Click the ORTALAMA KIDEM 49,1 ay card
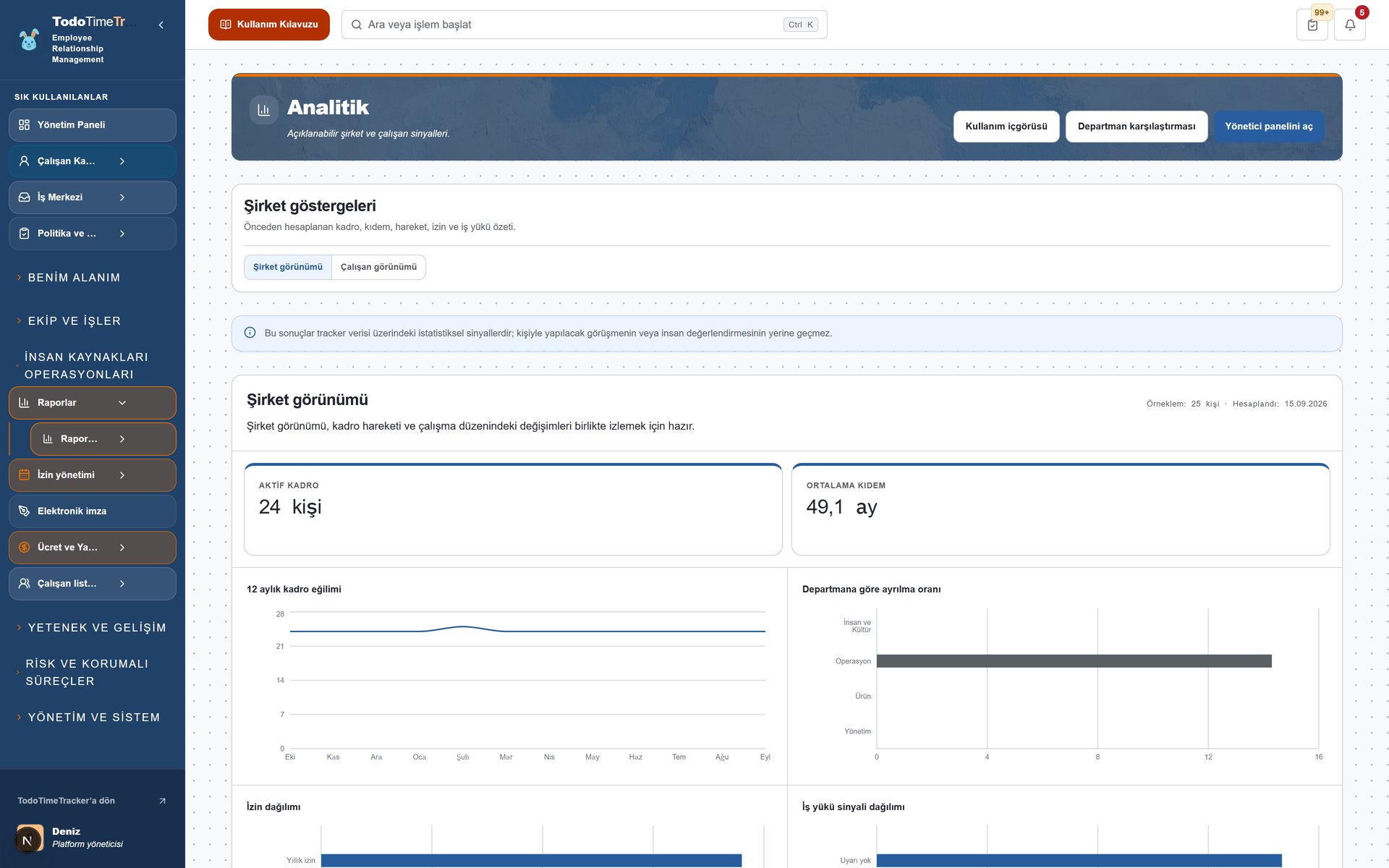Screen dimensions: 1389x868 tap(1061, 509)
